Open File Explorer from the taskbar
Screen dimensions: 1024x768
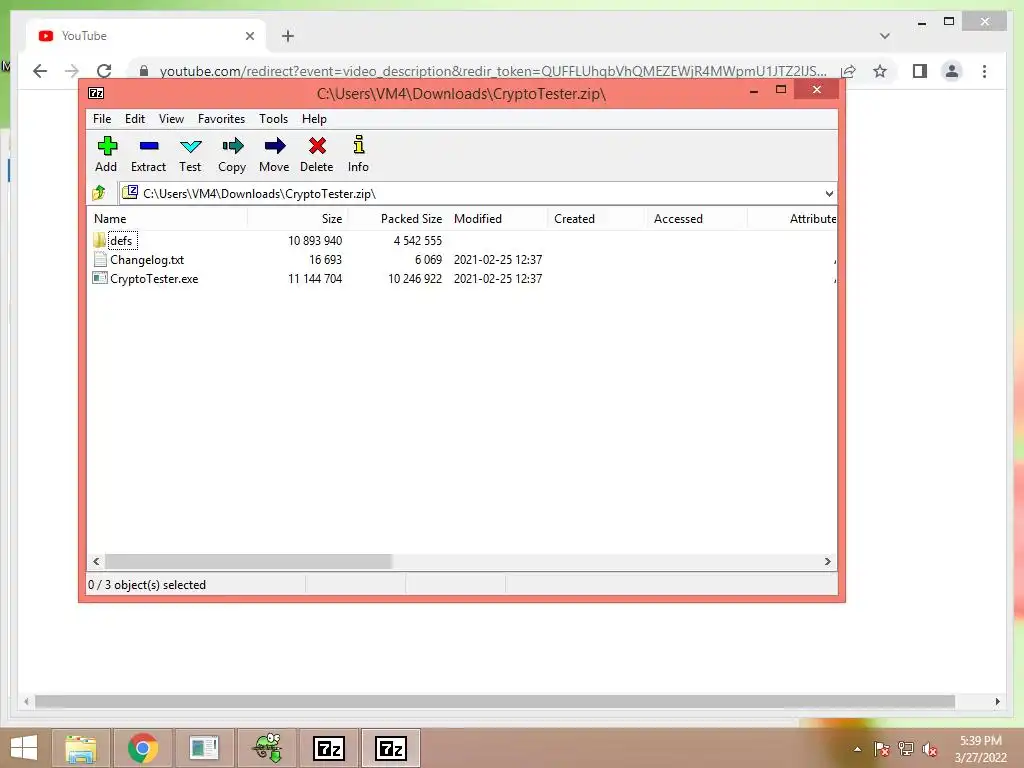80,748
